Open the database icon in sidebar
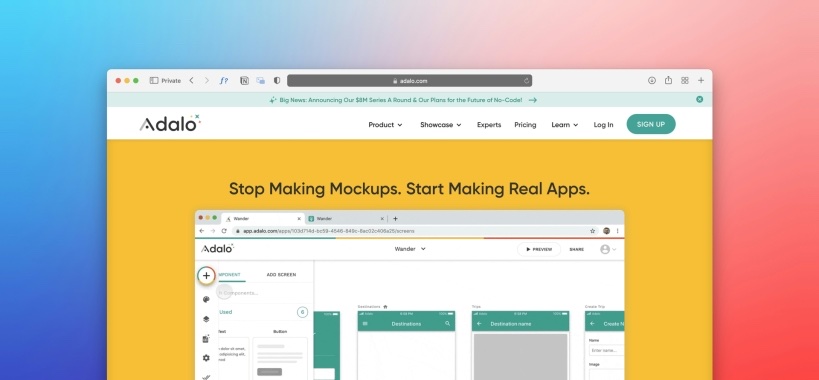 206,339
